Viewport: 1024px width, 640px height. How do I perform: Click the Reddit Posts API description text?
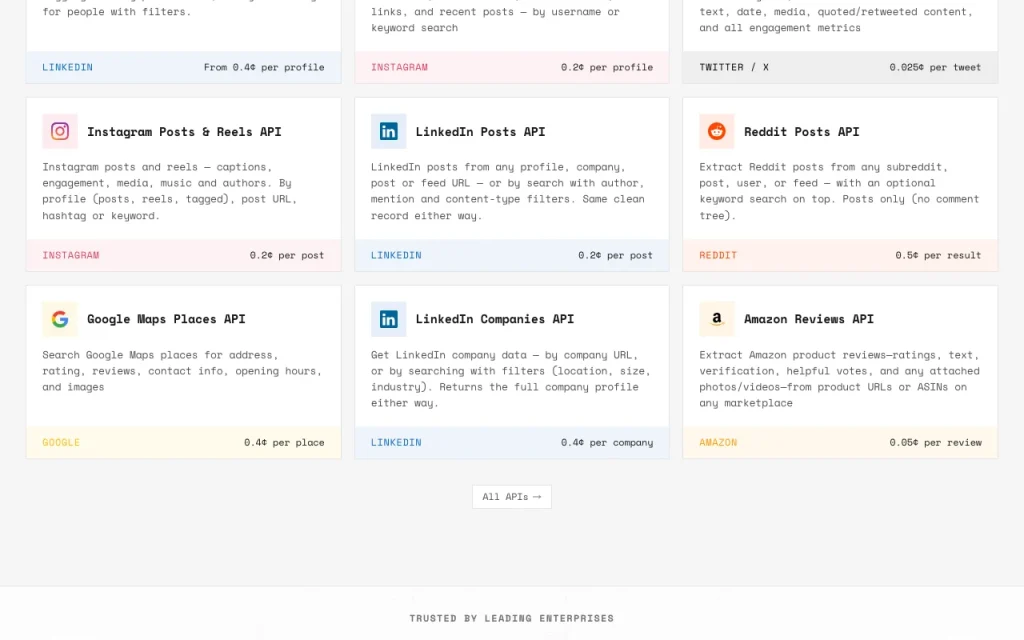point(839,191)
